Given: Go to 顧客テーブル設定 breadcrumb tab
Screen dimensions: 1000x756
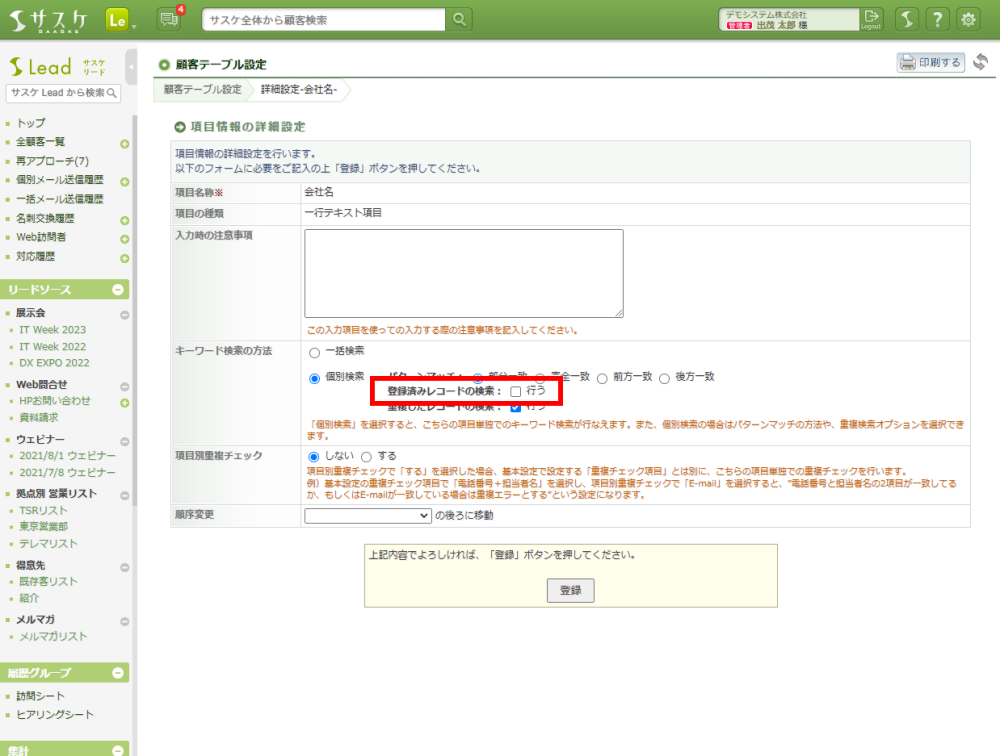Looking at the screenshot, I should coord(203,90).
